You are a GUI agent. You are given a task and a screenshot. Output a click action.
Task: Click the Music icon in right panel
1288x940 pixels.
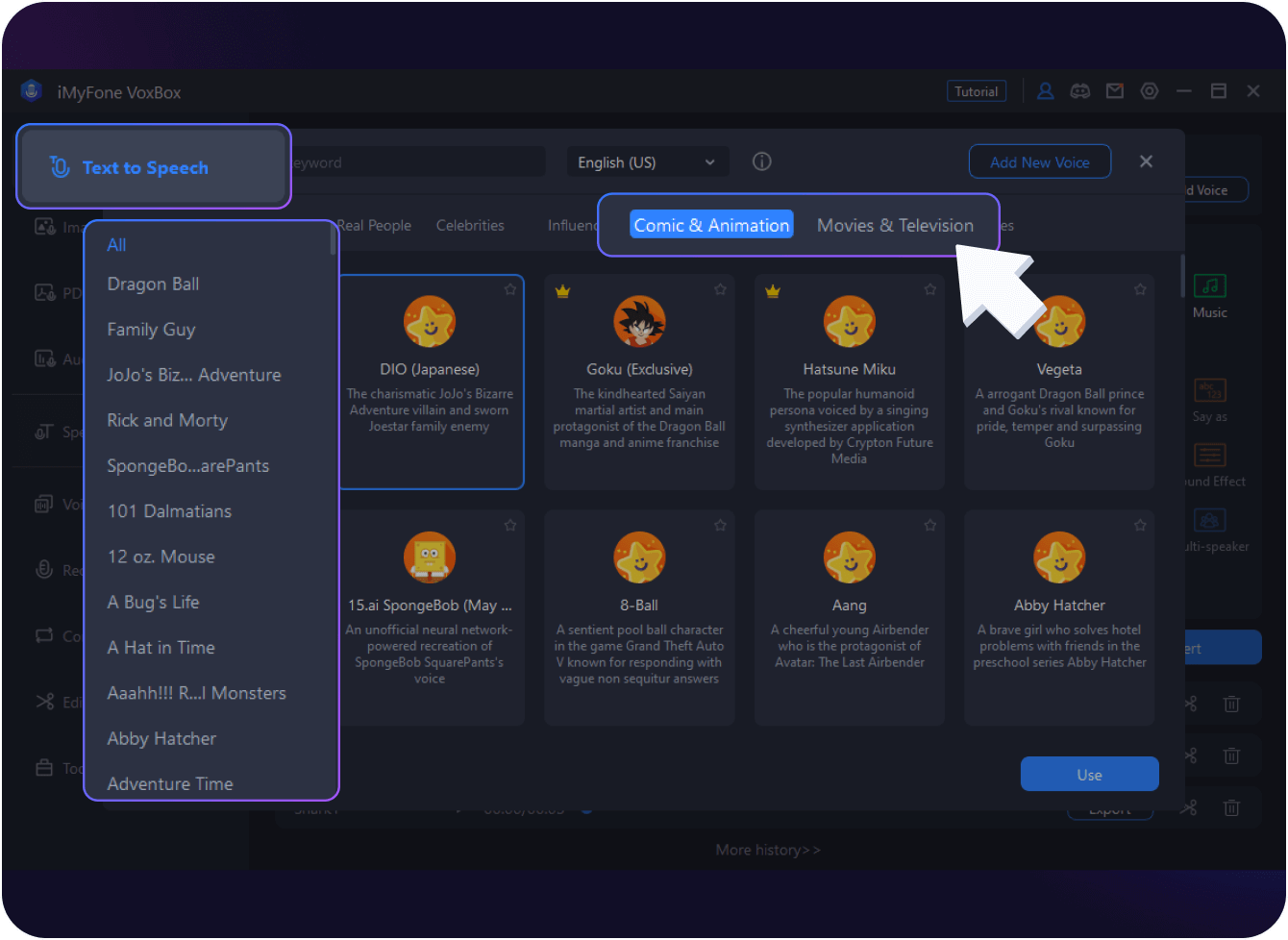[1210, 286]
